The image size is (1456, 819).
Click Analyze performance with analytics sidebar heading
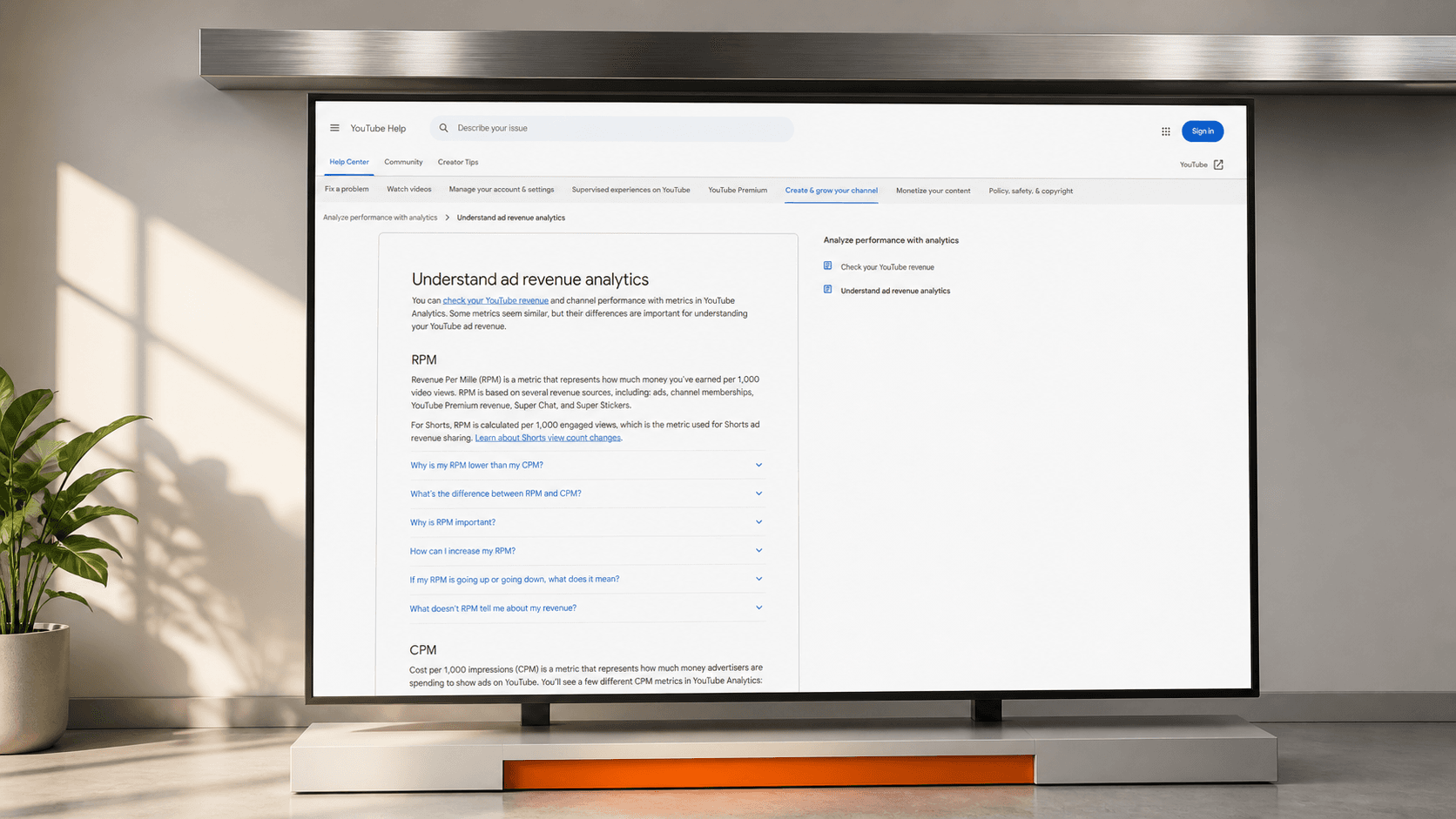point(891,240)
